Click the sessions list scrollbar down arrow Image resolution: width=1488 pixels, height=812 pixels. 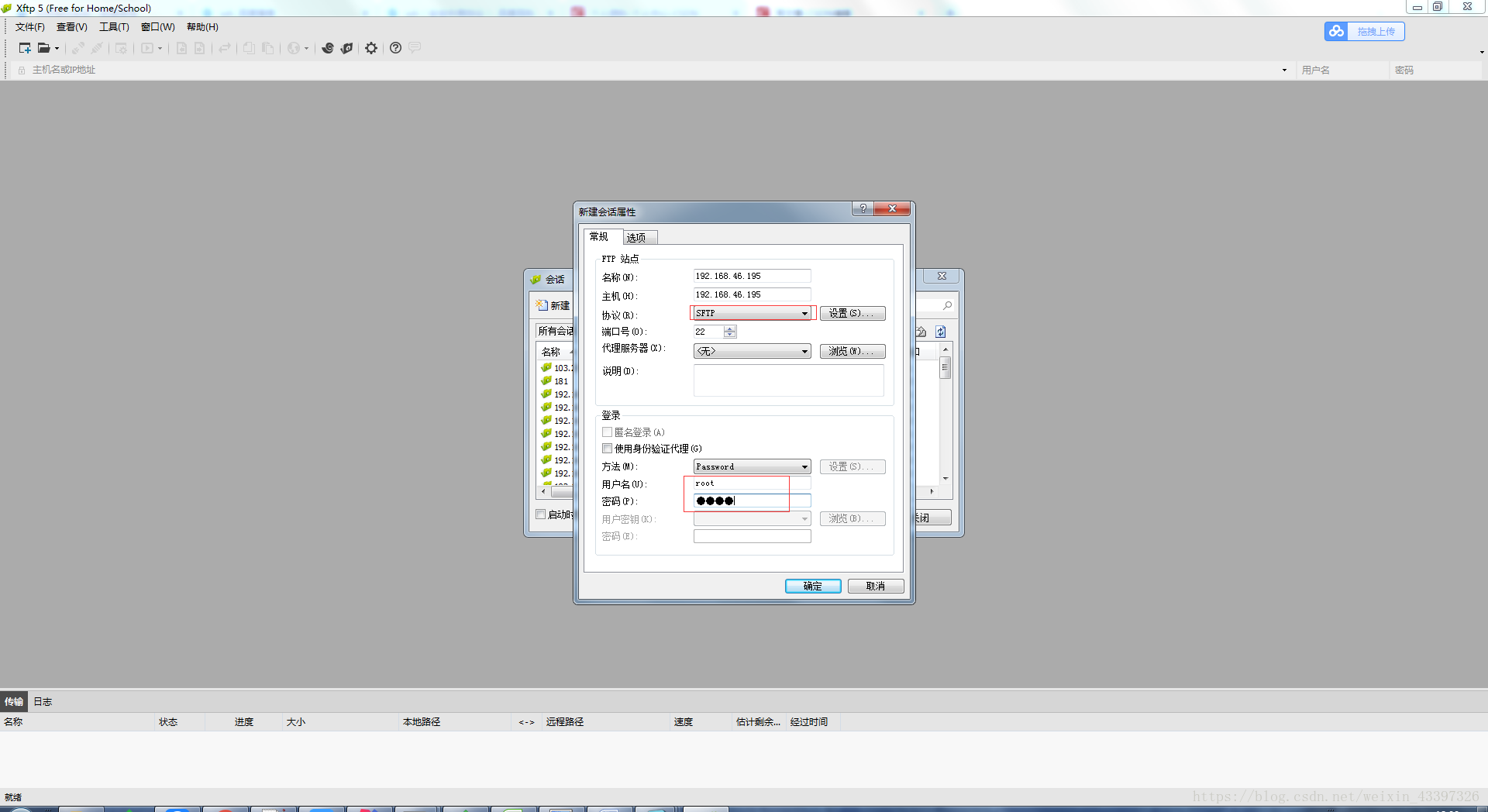click(x=945, y=479)
